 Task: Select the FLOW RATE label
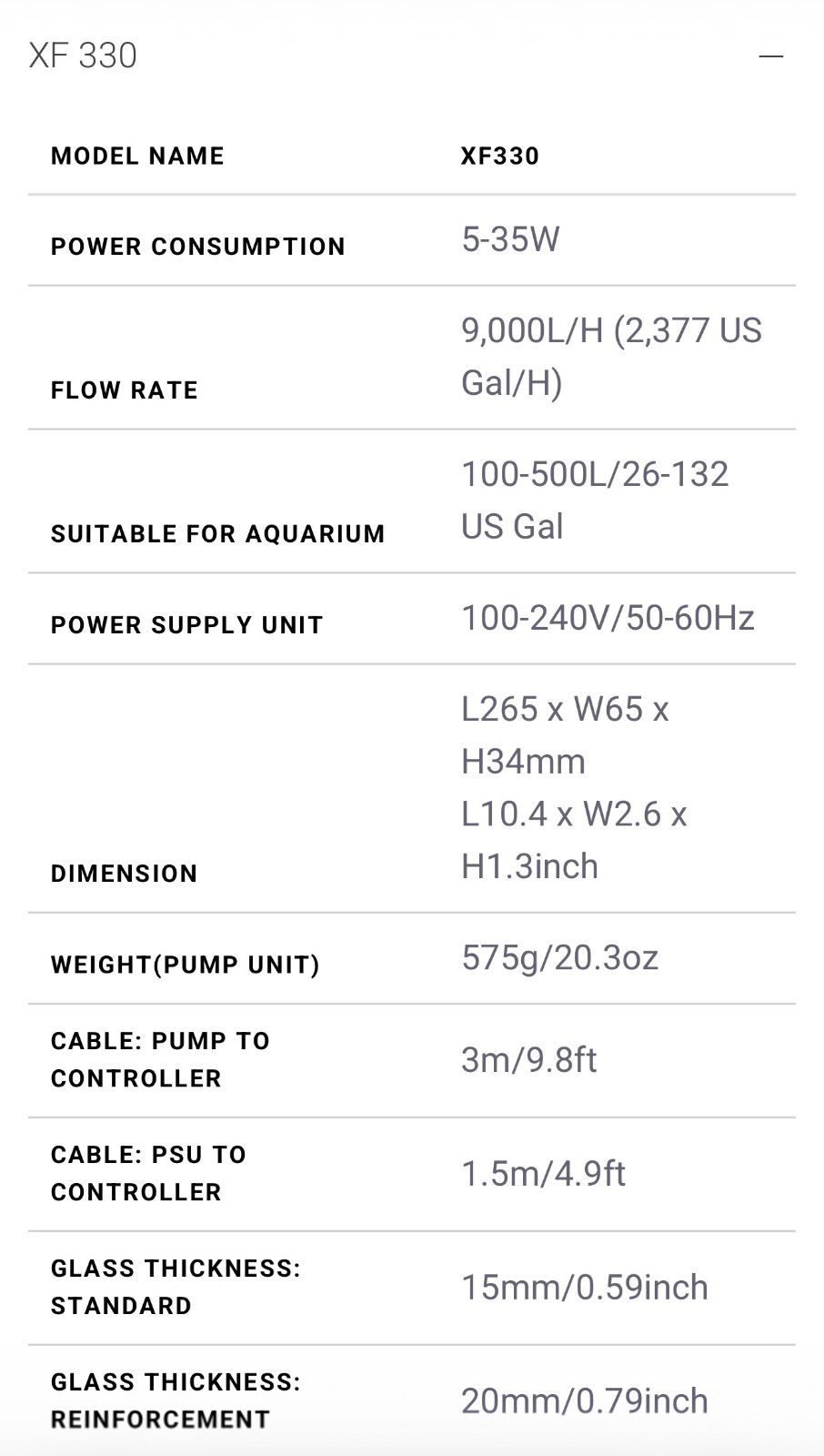[125, 390]
